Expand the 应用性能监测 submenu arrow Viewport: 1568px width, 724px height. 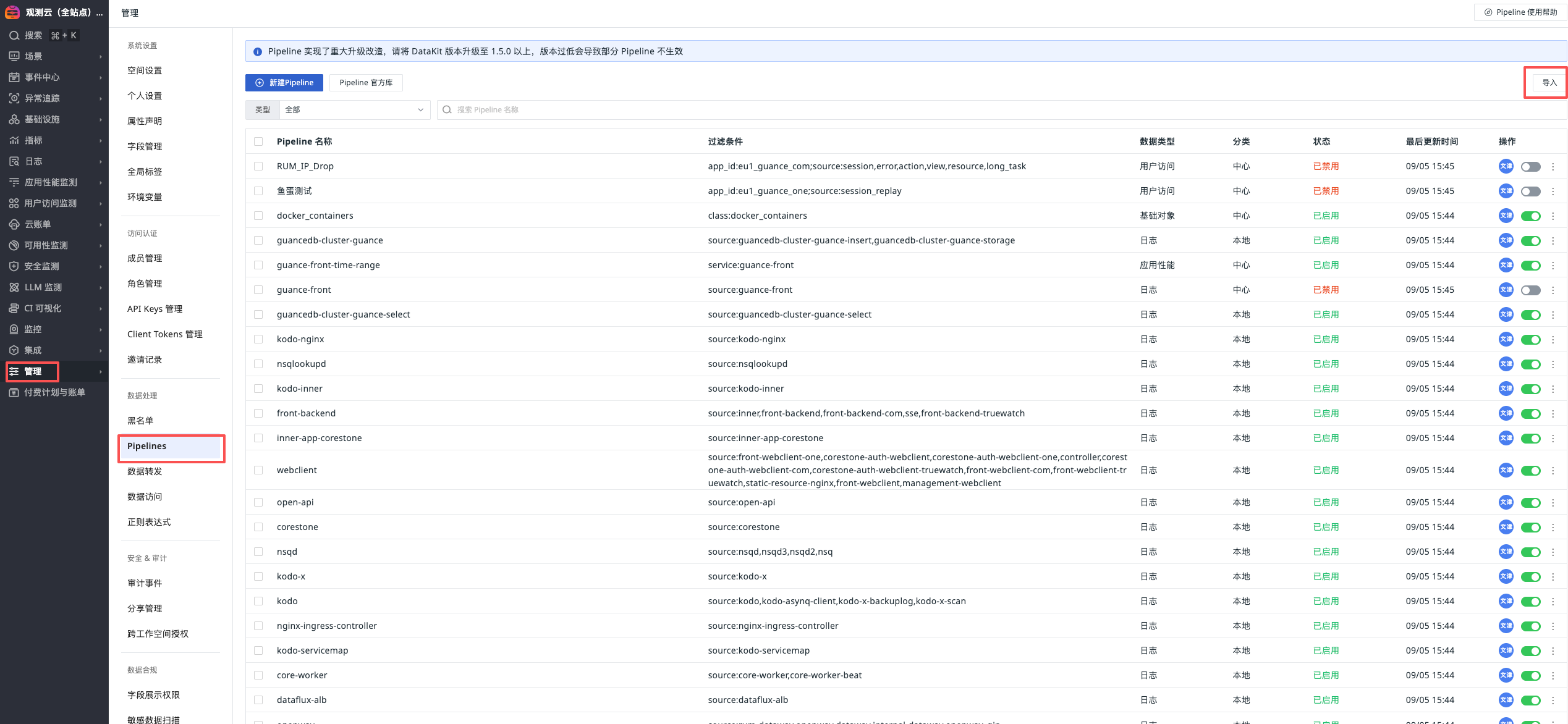(x=100, y=182)
